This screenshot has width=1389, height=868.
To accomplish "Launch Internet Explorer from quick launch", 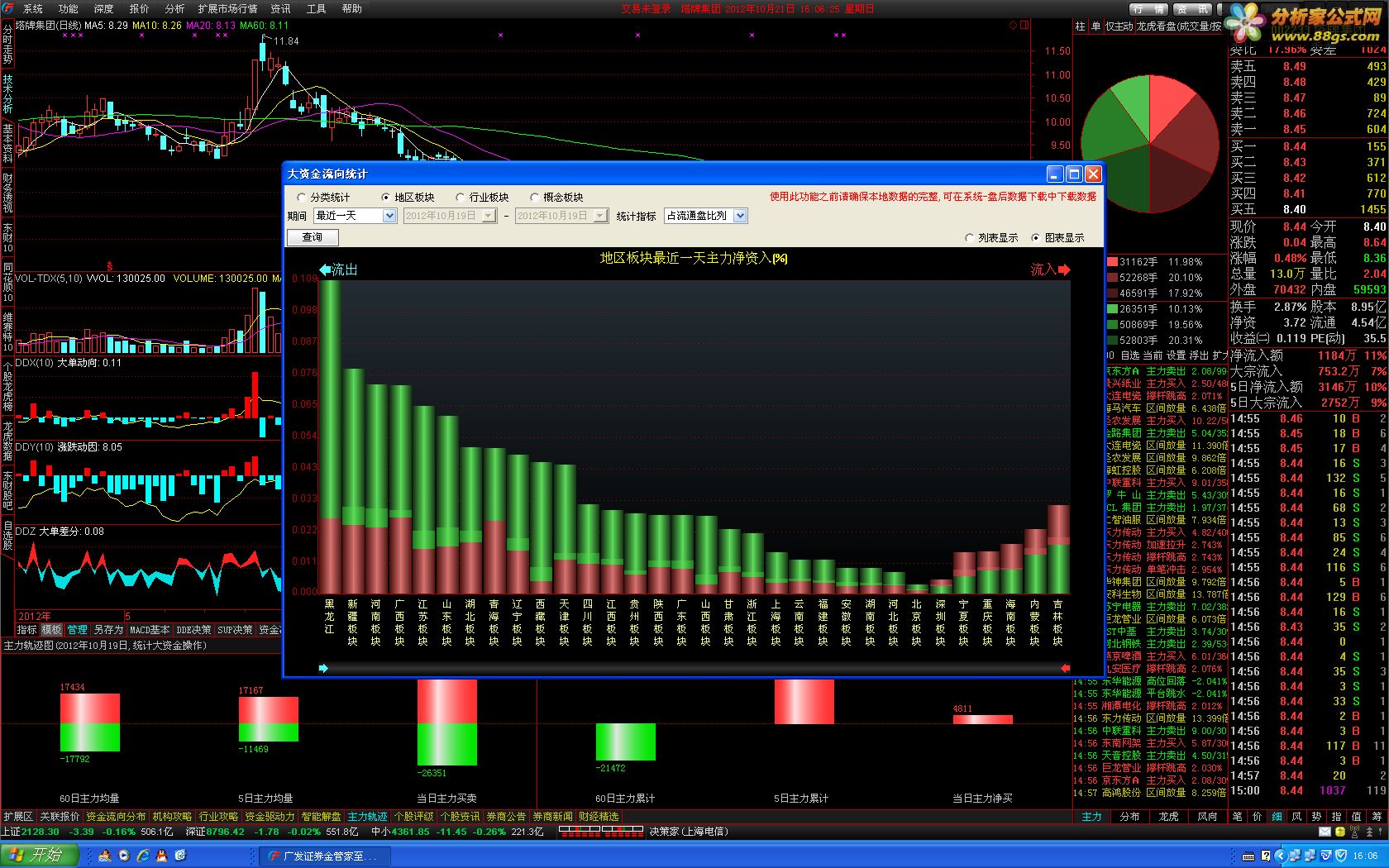I will tap(143, 856).
